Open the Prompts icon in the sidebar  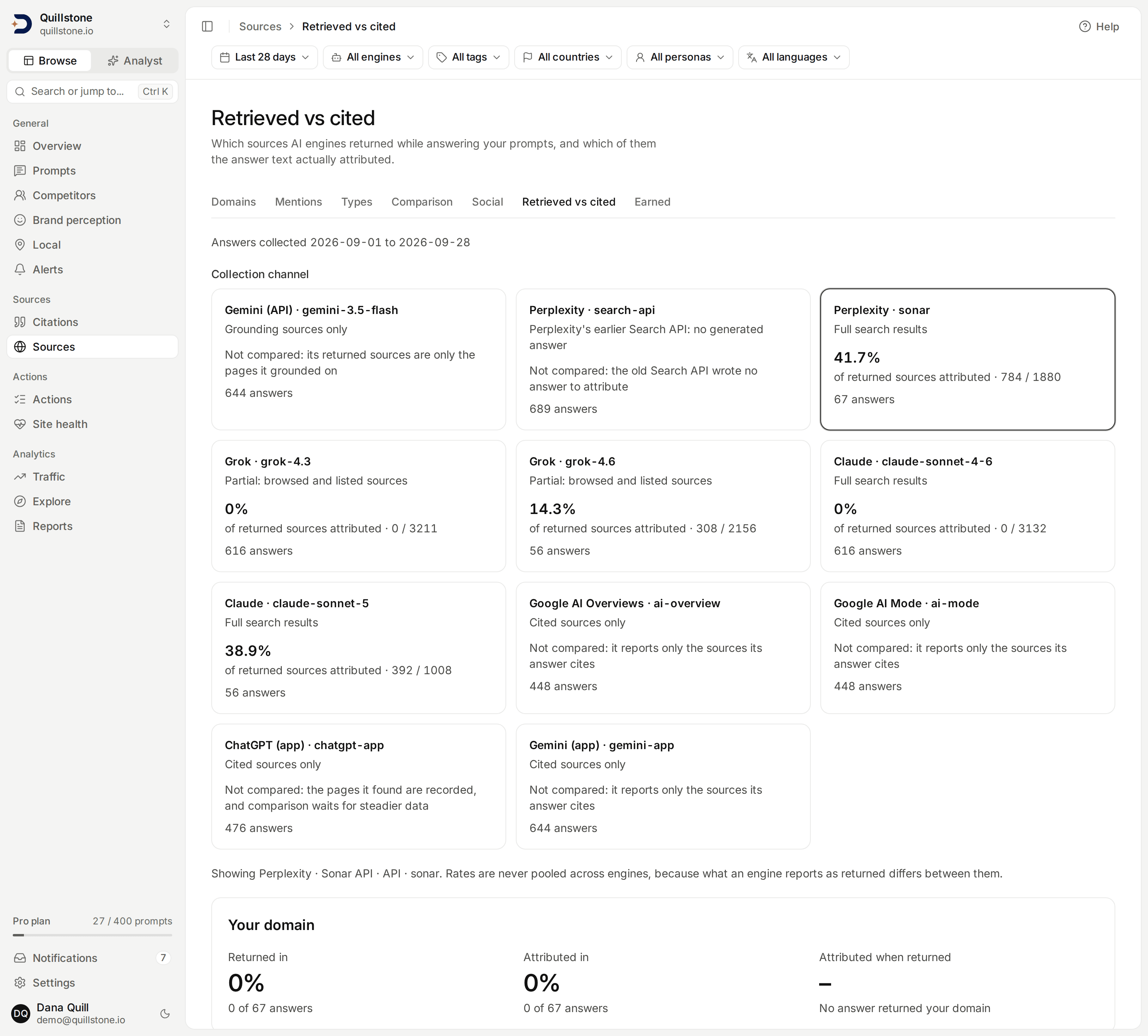20,170
